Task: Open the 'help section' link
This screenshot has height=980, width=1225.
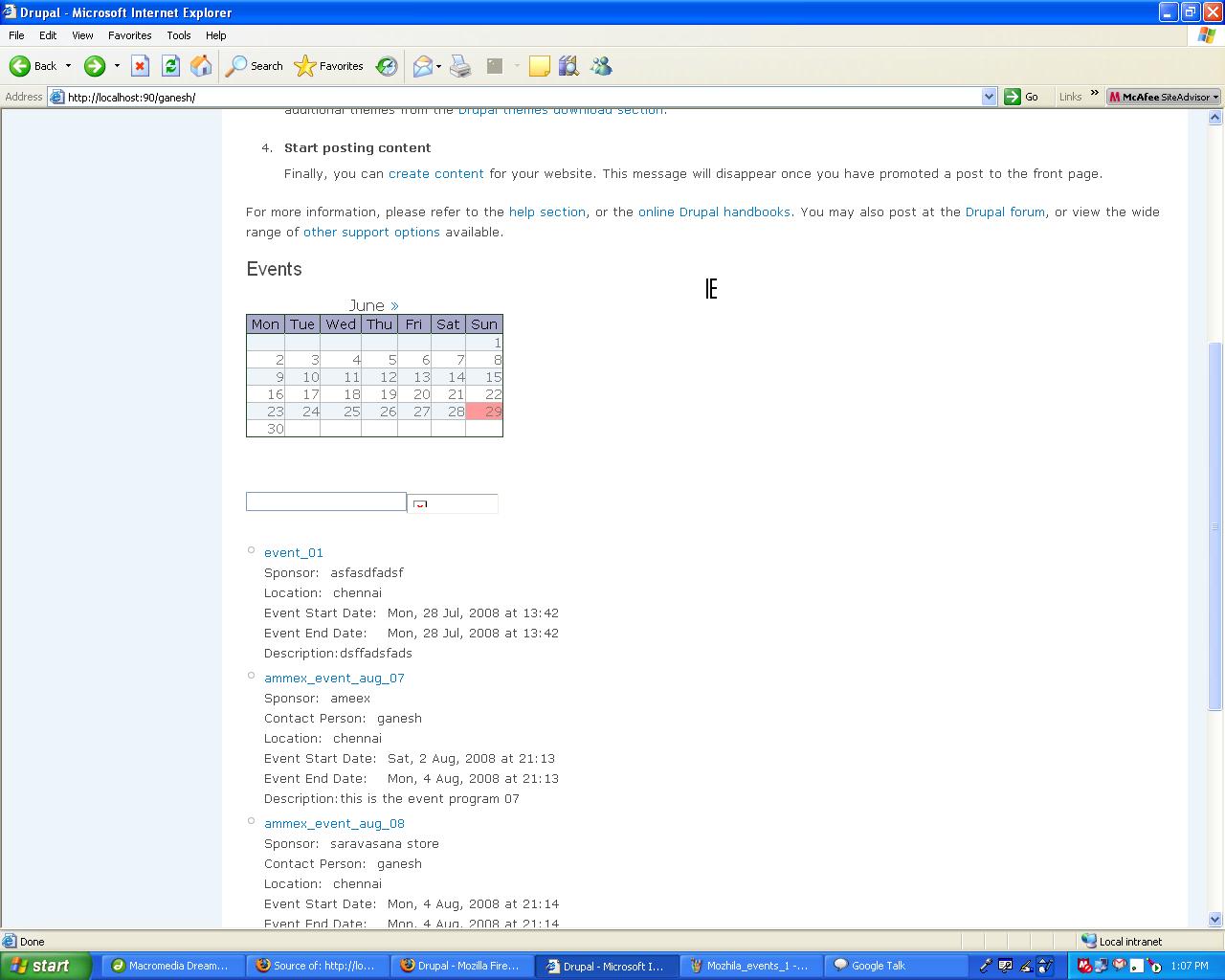Action: [547, 212]
